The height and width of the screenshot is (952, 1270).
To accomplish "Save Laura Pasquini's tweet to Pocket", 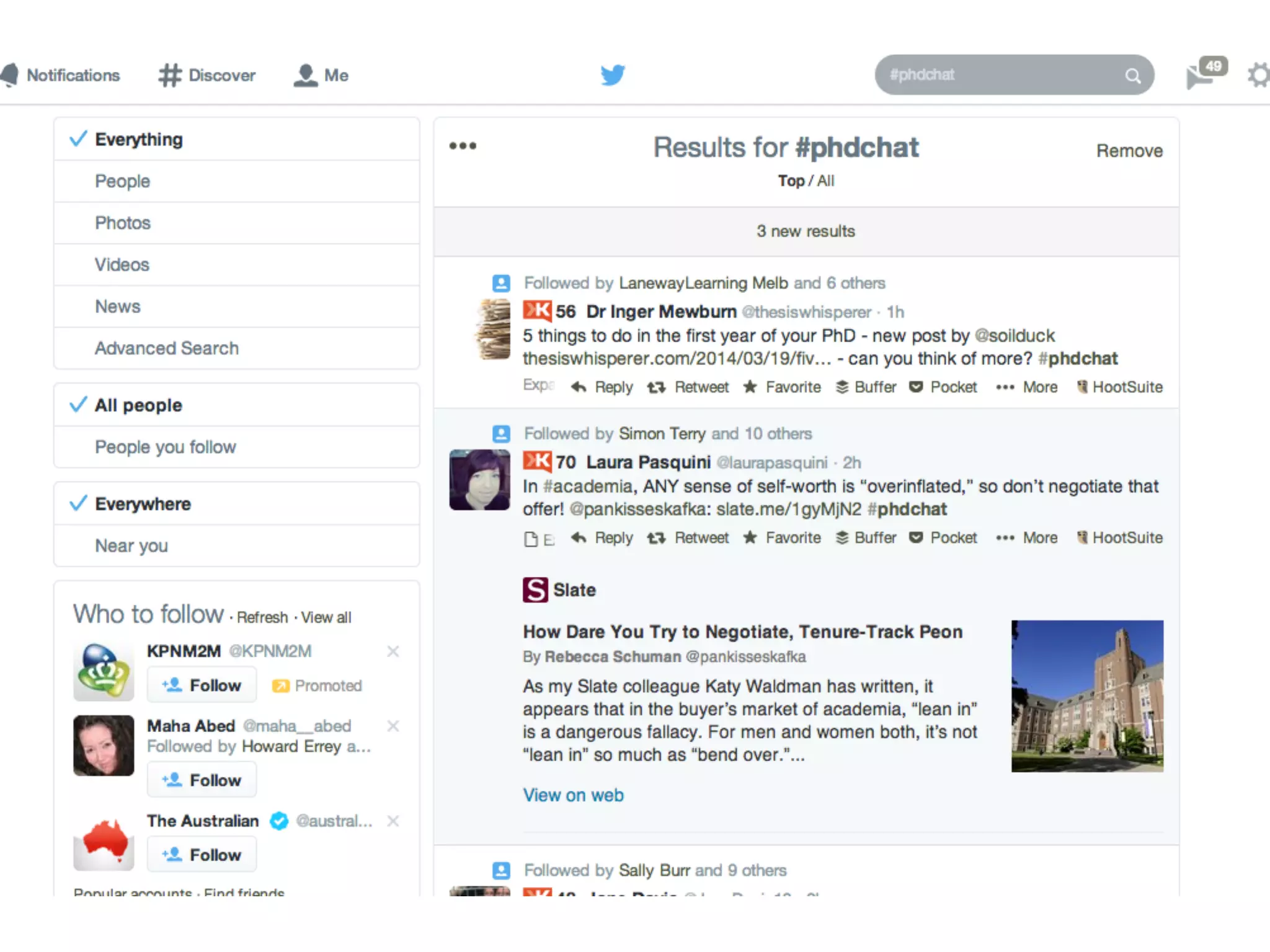I will click(x=943, y=538).
